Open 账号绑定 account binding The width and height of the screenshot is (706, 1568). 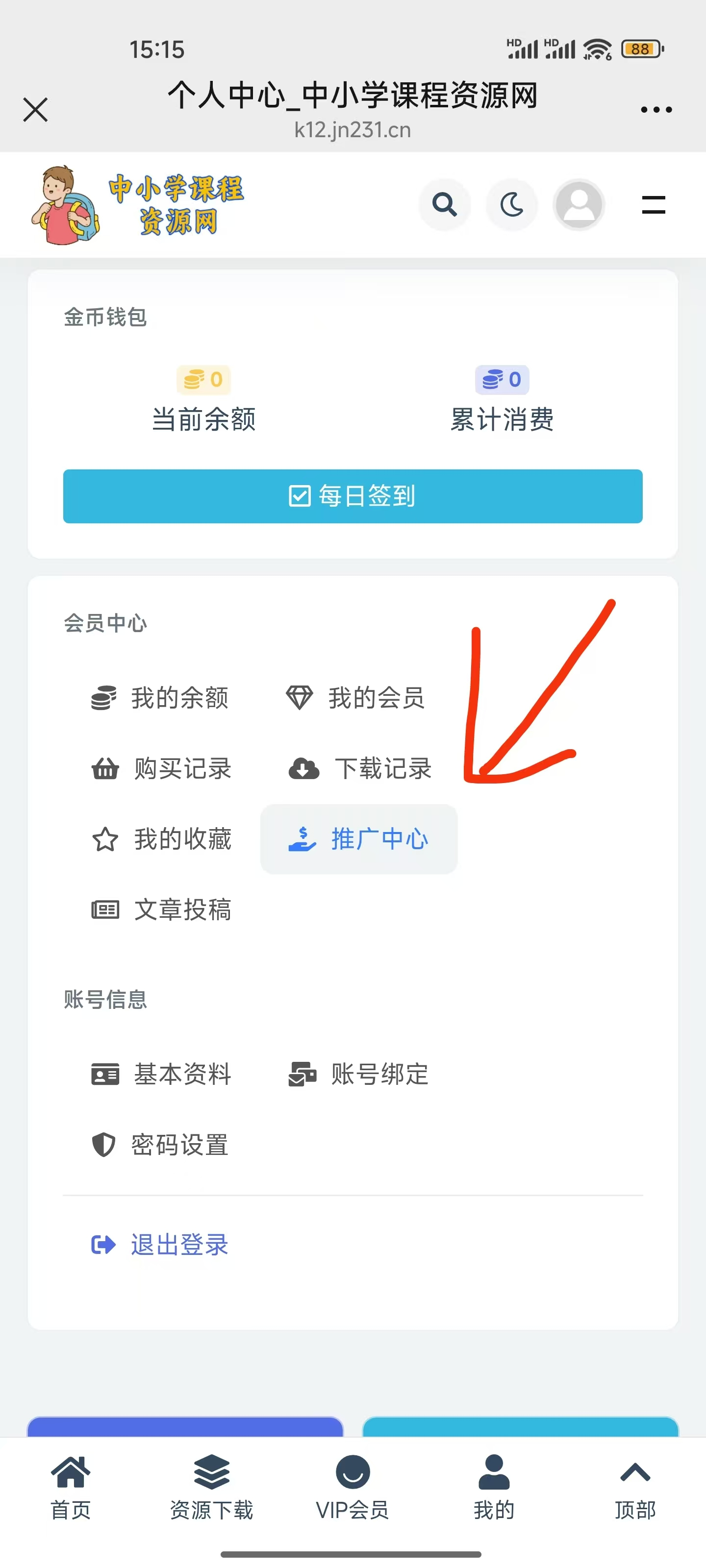pos(359,1075)
